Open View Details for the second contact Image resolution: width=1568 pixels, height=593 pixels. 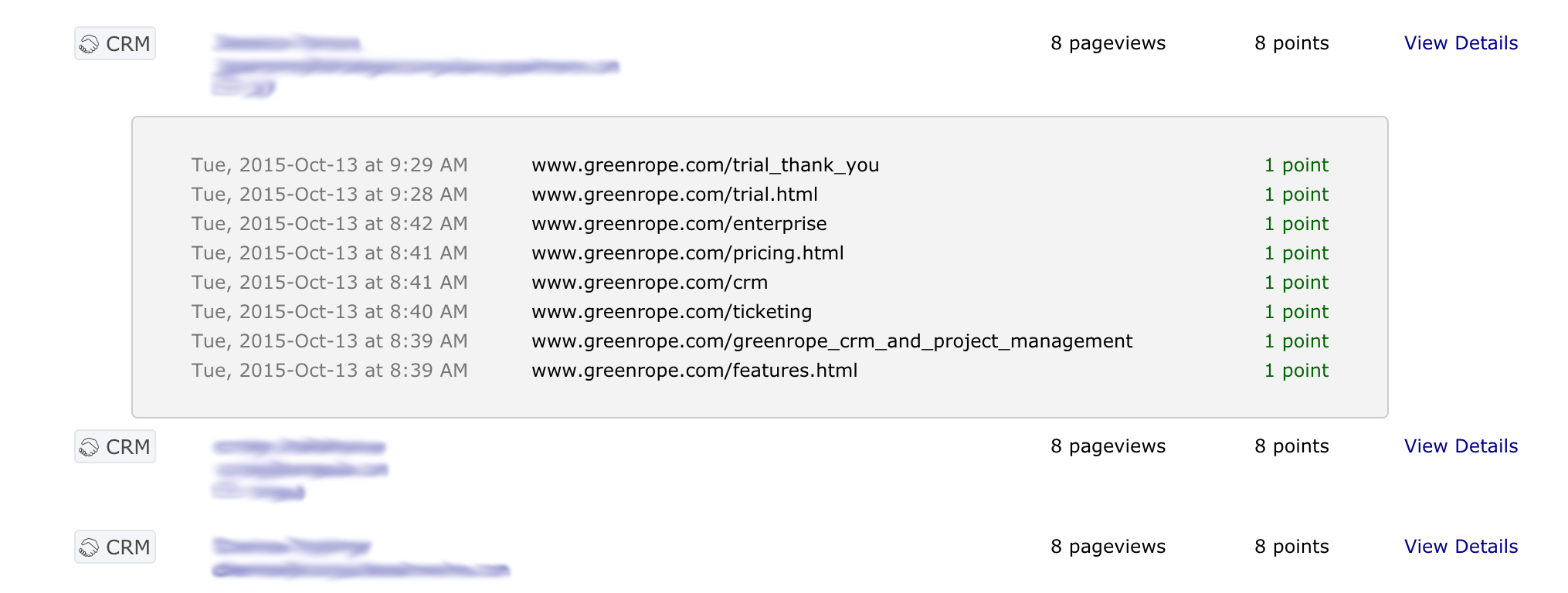[x=1461, y=446]
